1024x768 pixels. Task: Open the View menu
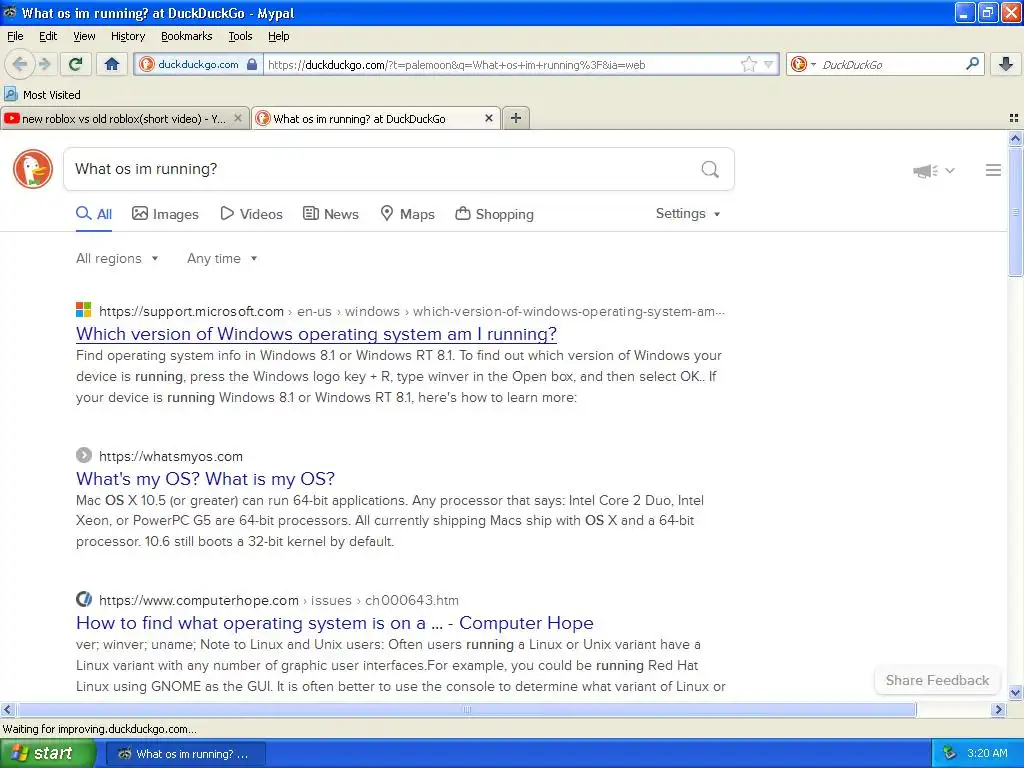click(x=84, y=36)
